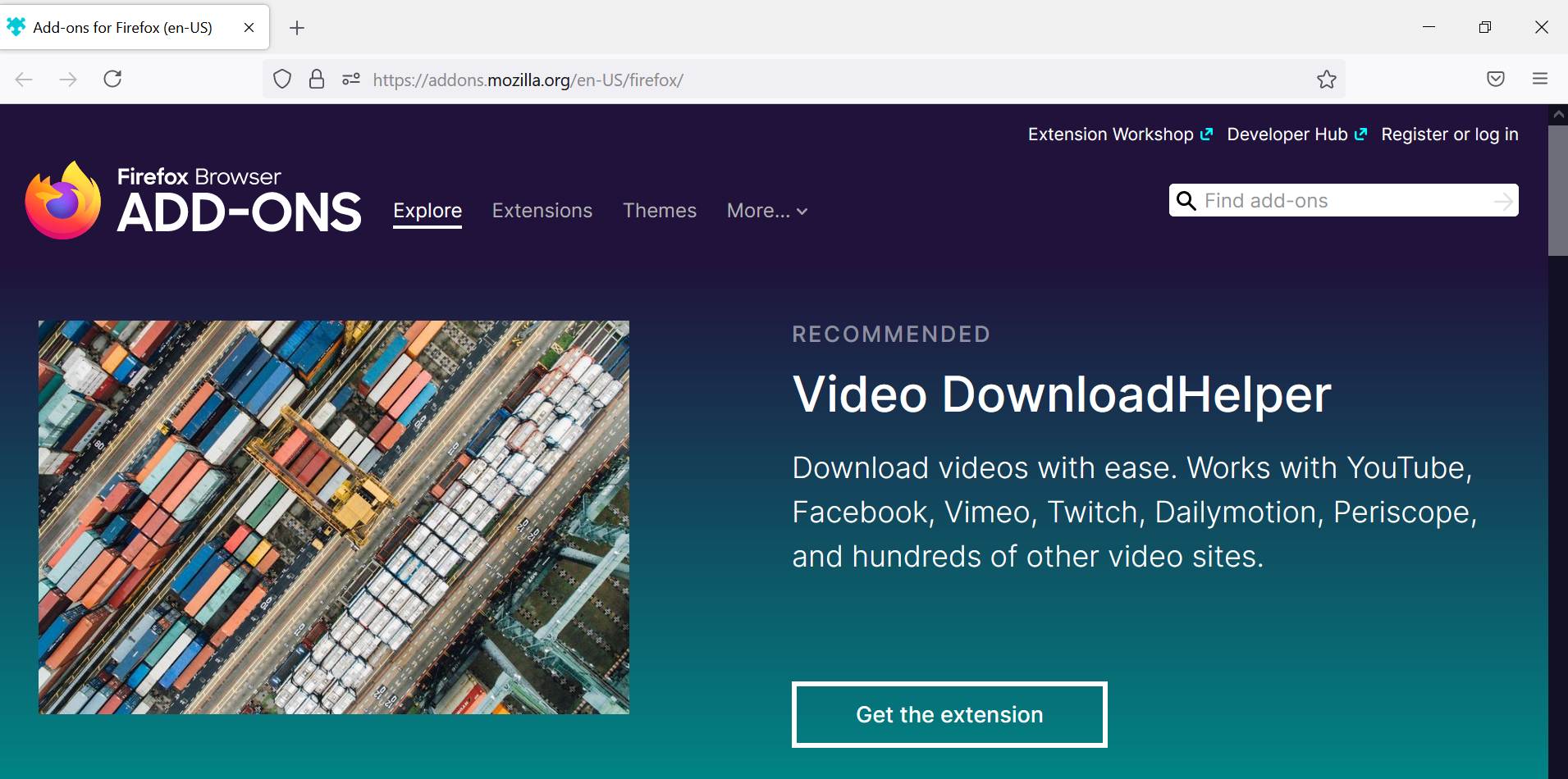Viewport: 1568px width, 779px height.
Task: Open the Pocket save icon
Action: pos(1496,79)
